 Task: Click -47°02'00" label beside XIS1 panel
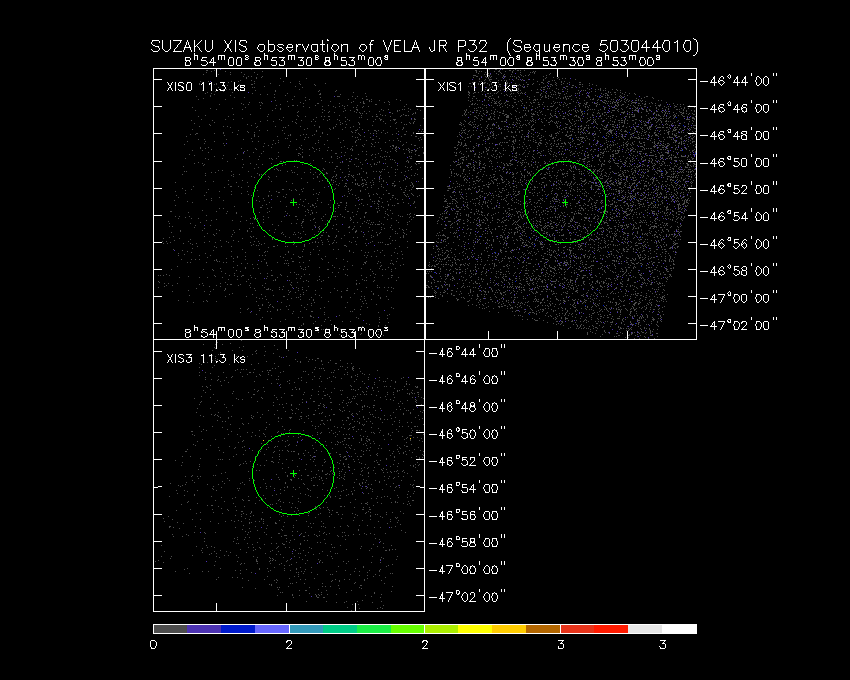tap(739, 325)
